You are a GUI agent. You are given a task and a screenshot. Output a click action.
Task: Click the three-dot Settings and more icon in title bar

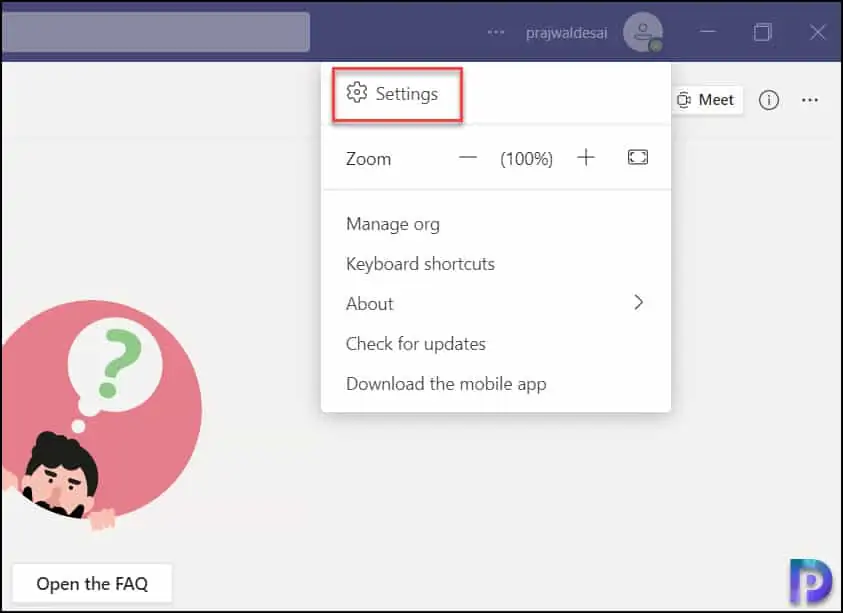point(496,32)
